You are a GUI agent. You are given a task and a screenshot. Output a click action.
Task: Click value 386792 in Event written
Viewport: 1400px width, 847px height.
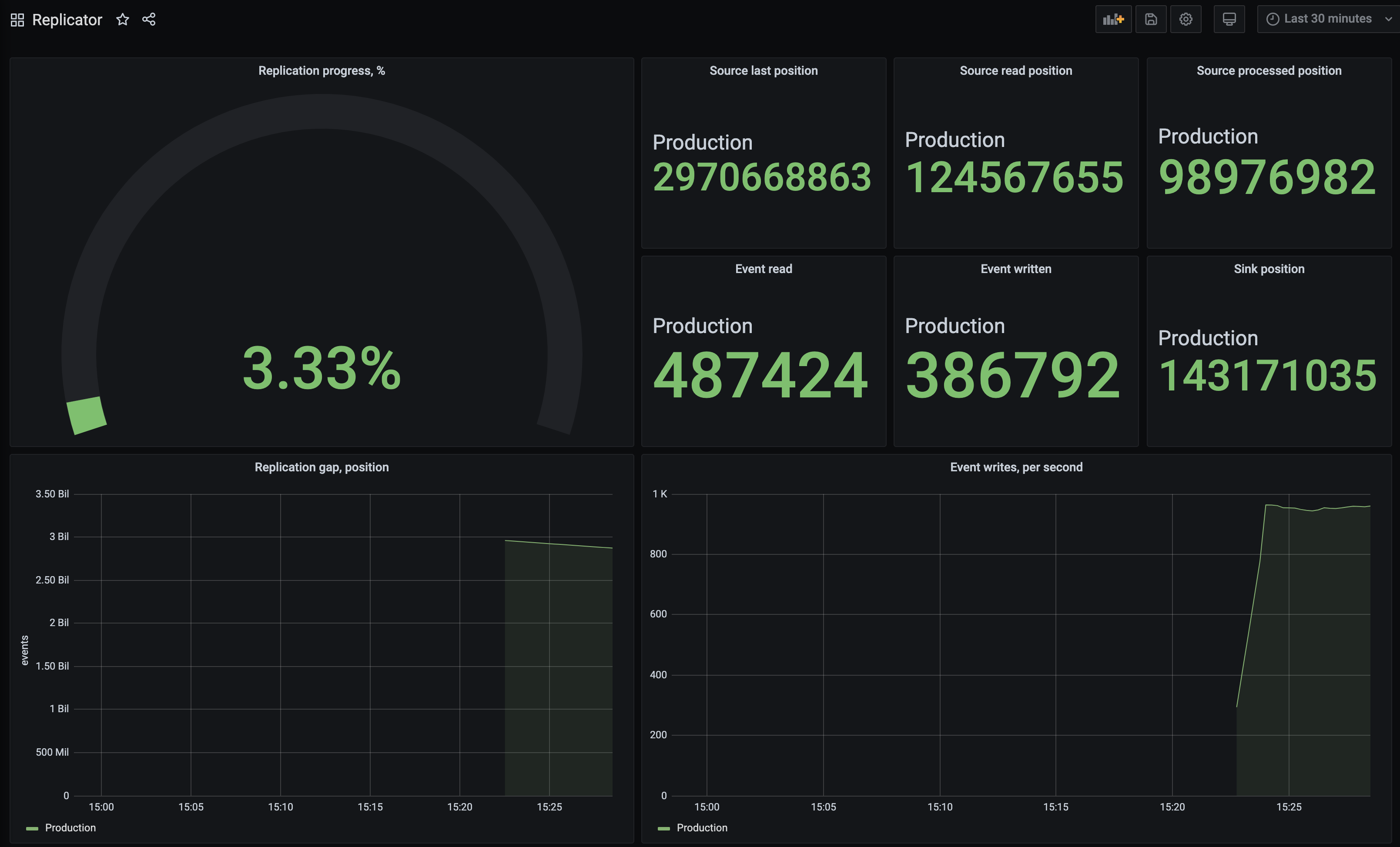tap(1012, 375)
